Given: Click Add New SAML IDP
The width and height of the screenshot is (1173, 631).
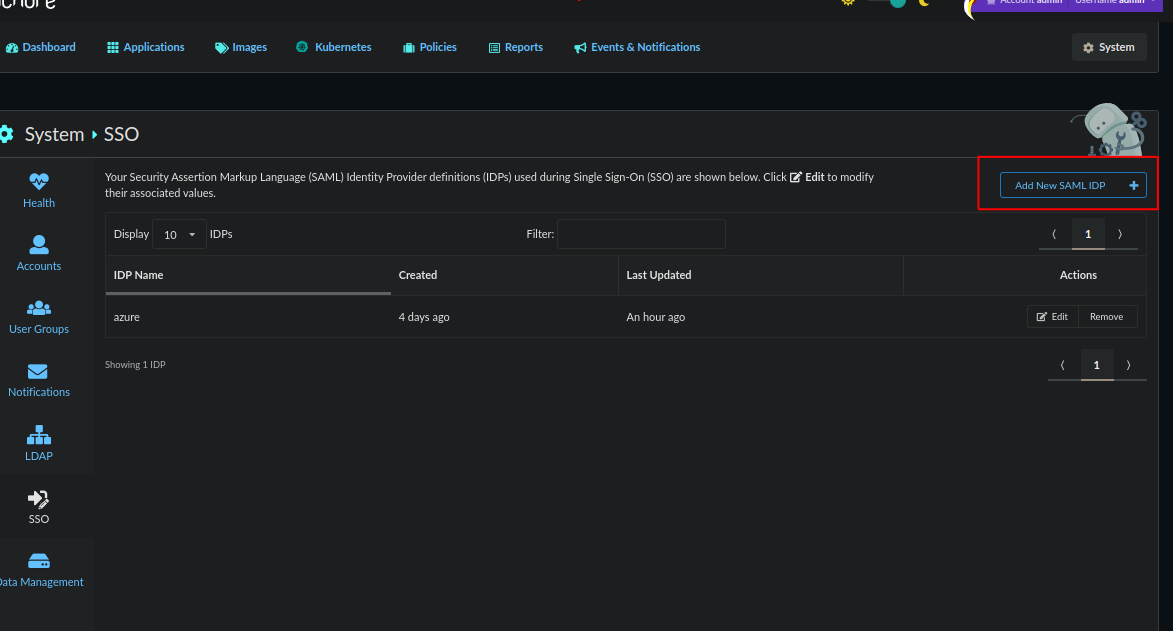Looking at the screenshot, I should click(1073, 184).
